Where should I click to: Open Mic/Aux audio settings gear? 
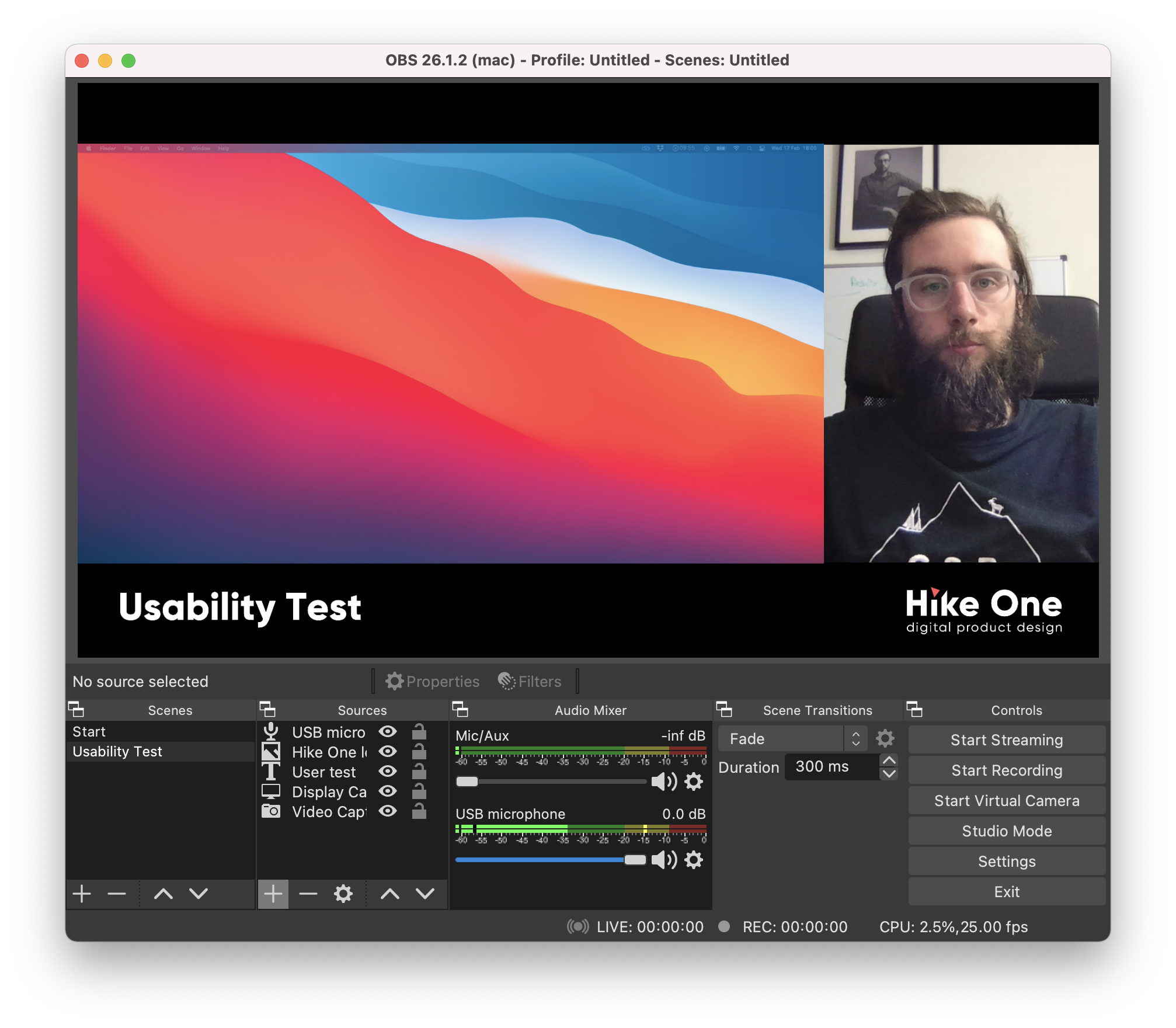pyautogui.click(x=694, y=782)
